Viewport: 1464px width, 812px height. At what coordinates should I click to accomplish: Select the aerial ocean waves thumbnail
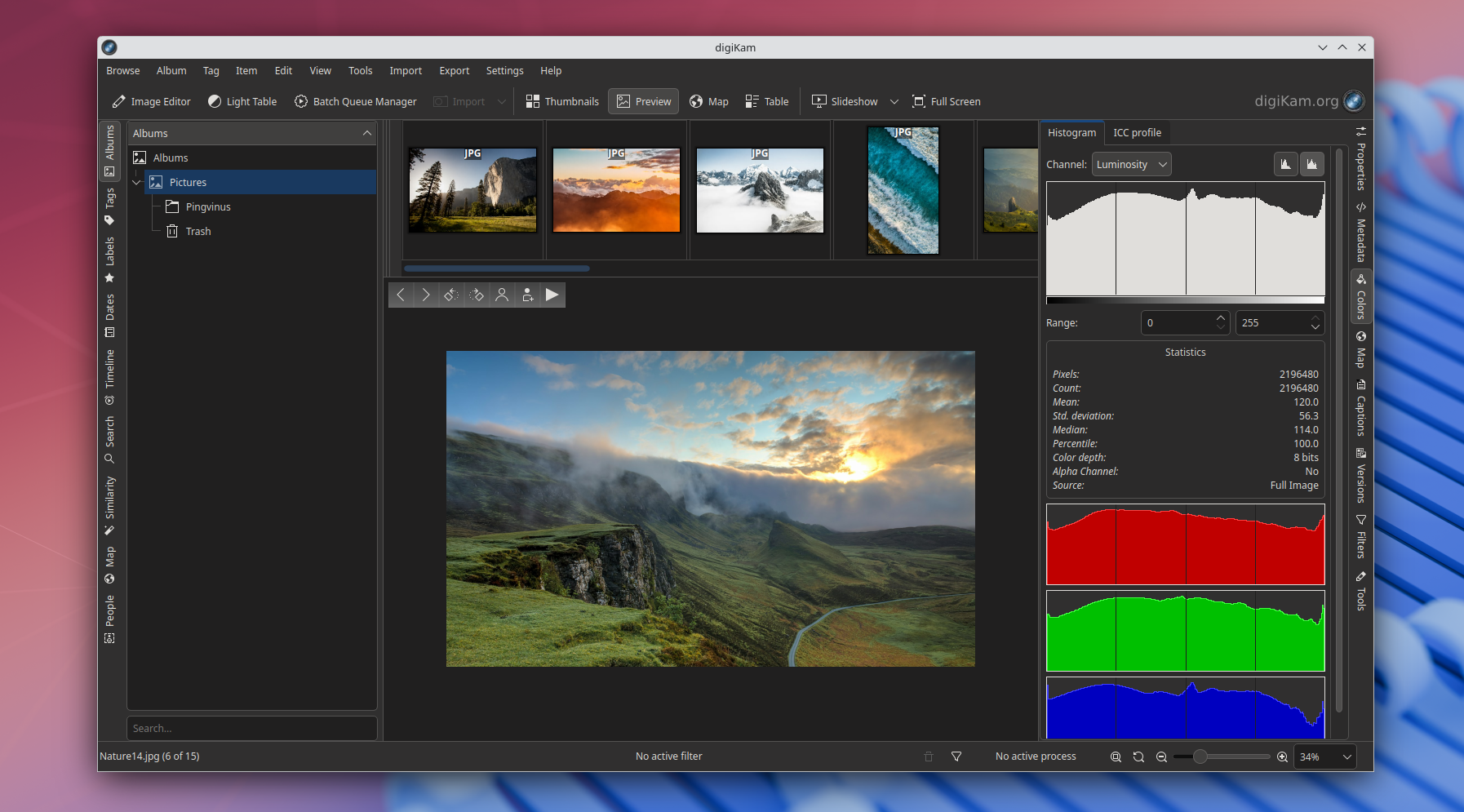(903, 189)
